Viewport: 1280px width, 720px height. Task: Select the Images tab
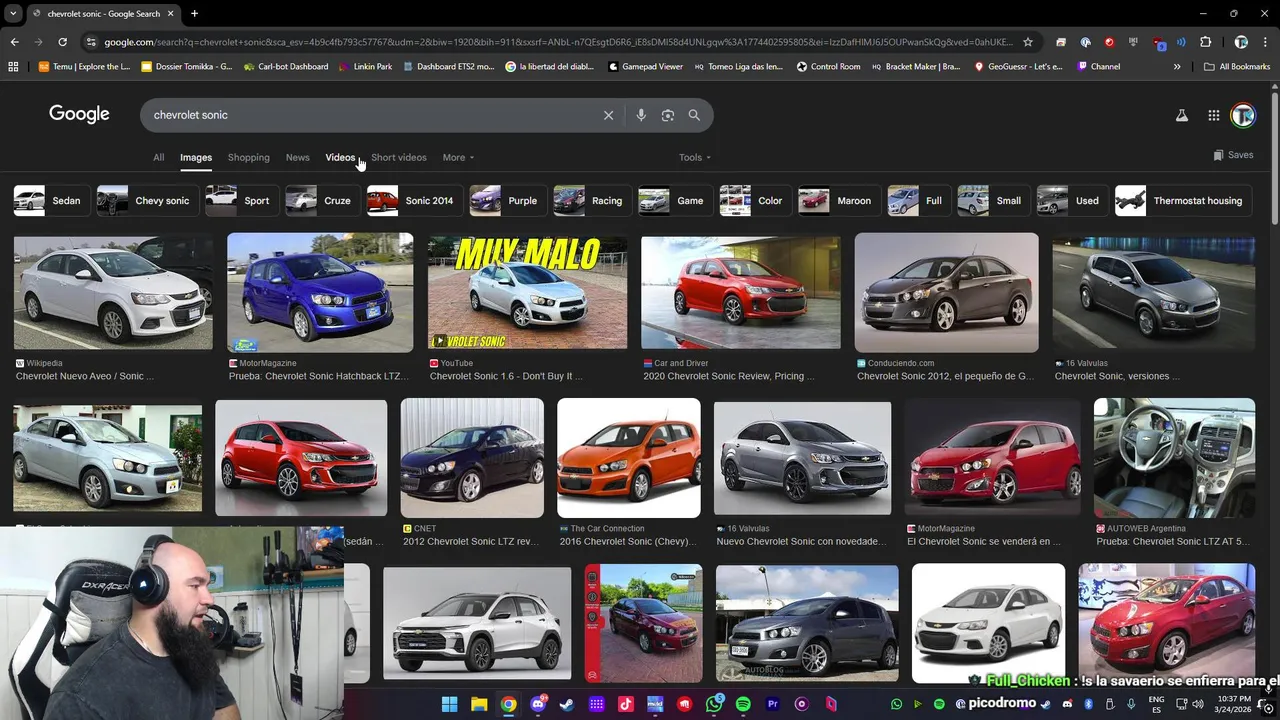pyautogui.click(x=196, y=157)
